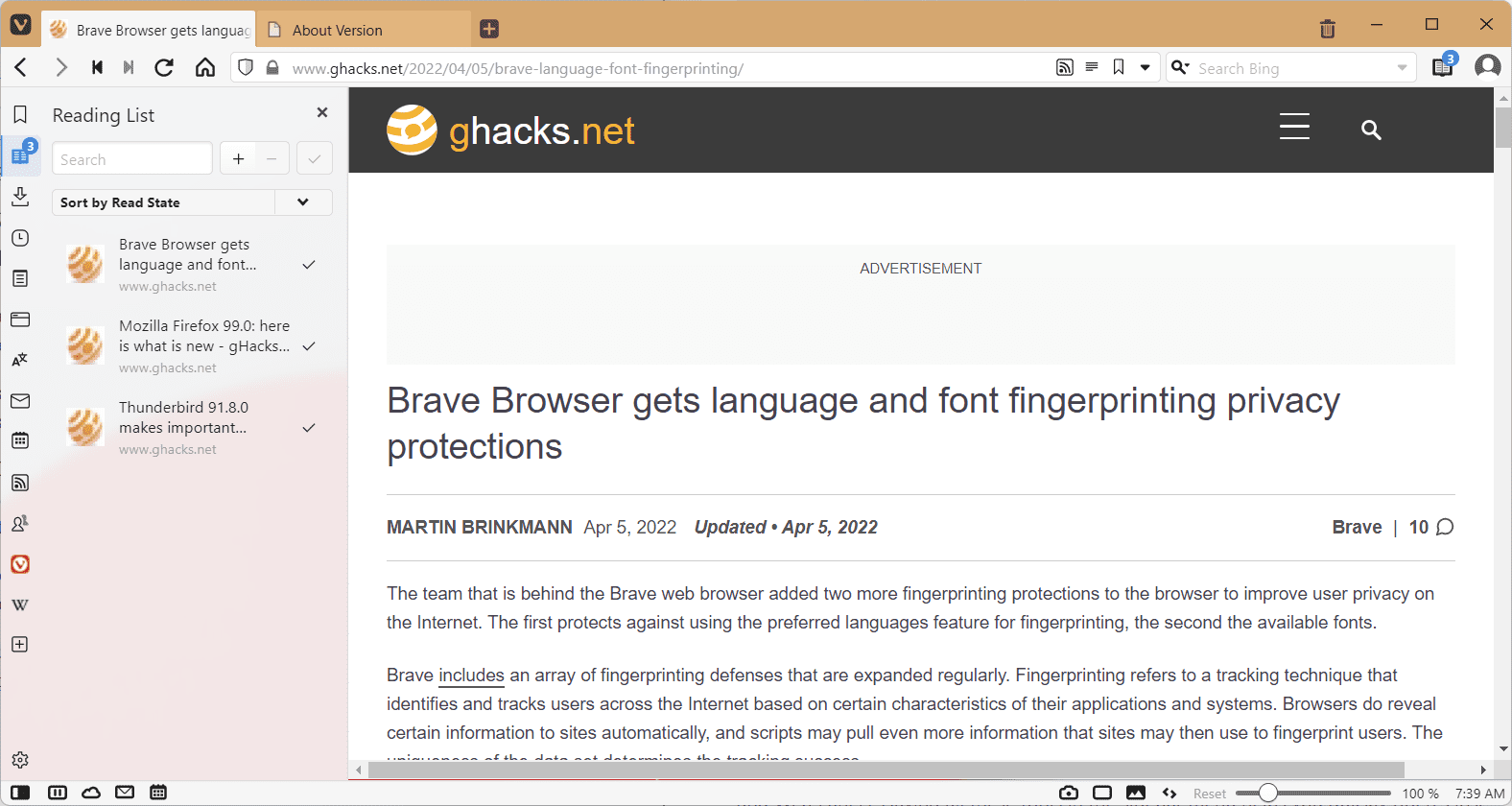Reload the current page
This screenshot has width=1512, height=806.
(164, 67)
